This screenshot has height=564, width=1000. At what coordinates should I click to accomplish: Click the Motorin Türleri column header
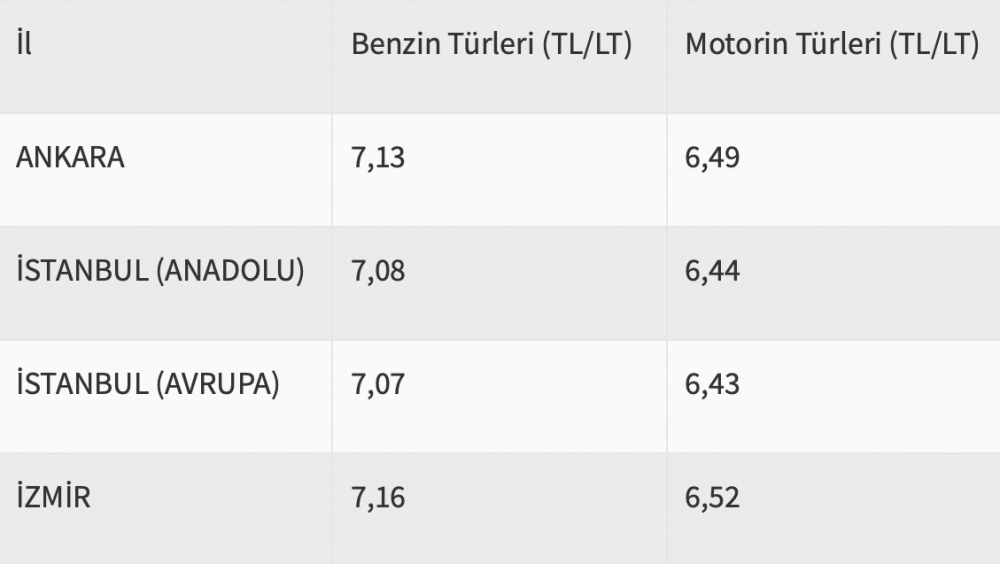(831, 47)
